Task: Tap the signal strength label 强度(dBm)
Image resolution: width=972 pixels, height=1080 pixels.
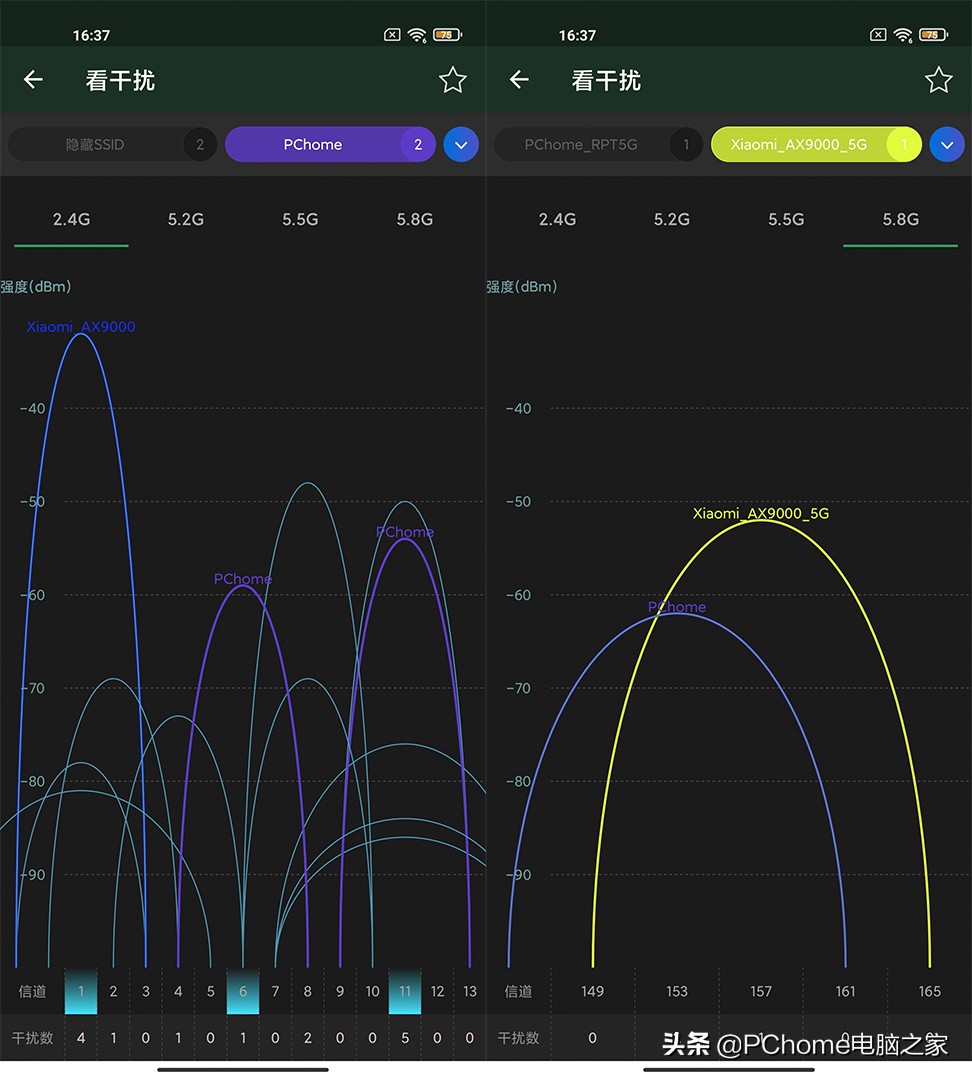Action: (x=37, y=286)
